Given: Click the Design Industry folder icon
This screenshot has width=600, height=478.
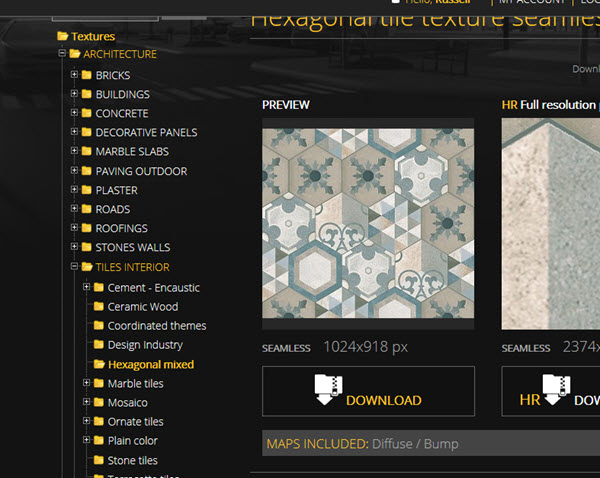Looking at the screenshot, I should click(x=99, y=345).
